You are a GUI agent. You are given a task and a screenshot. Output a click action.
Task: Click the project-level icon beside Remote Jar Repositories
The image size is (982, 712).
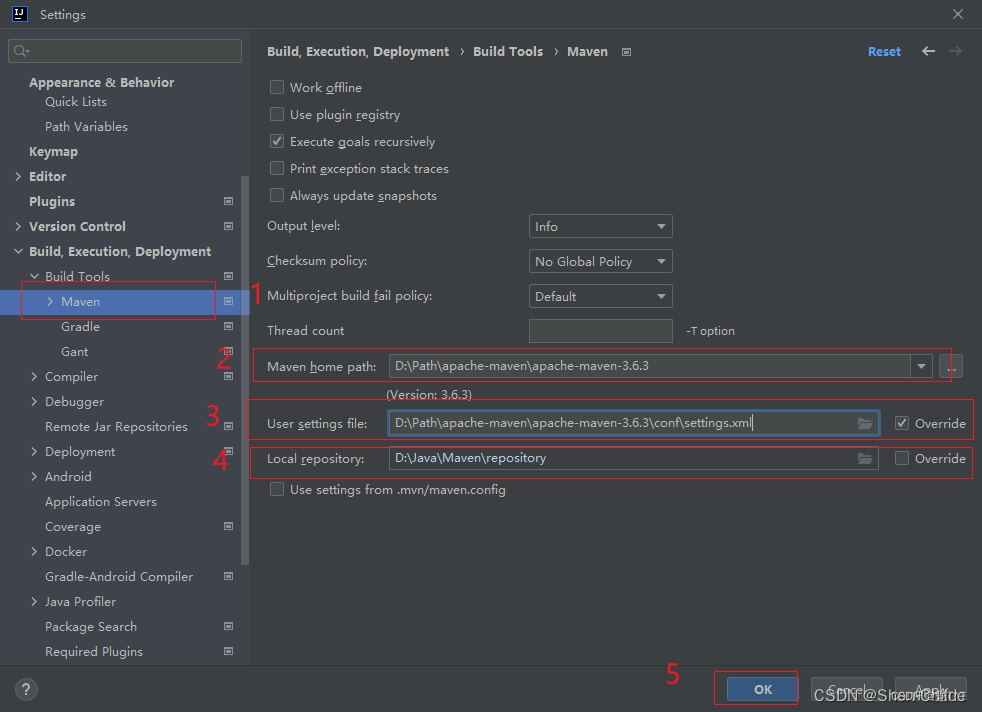pyautogui.click(x=229, y=426)
